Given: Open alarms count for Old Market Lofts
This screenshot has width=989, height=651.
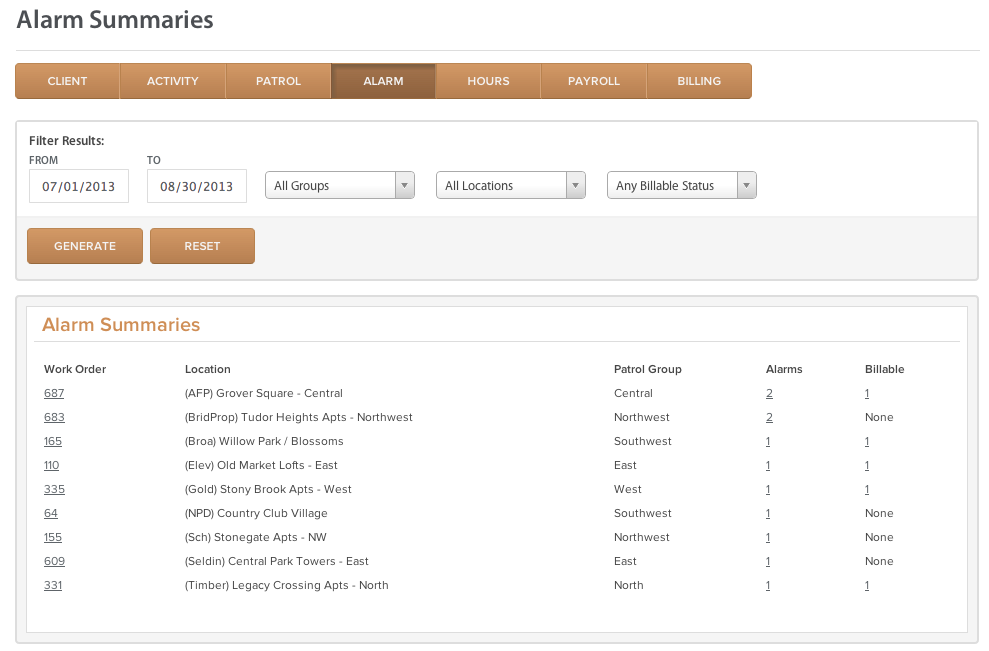Looking at the screenshot, I should coord(768,465).
